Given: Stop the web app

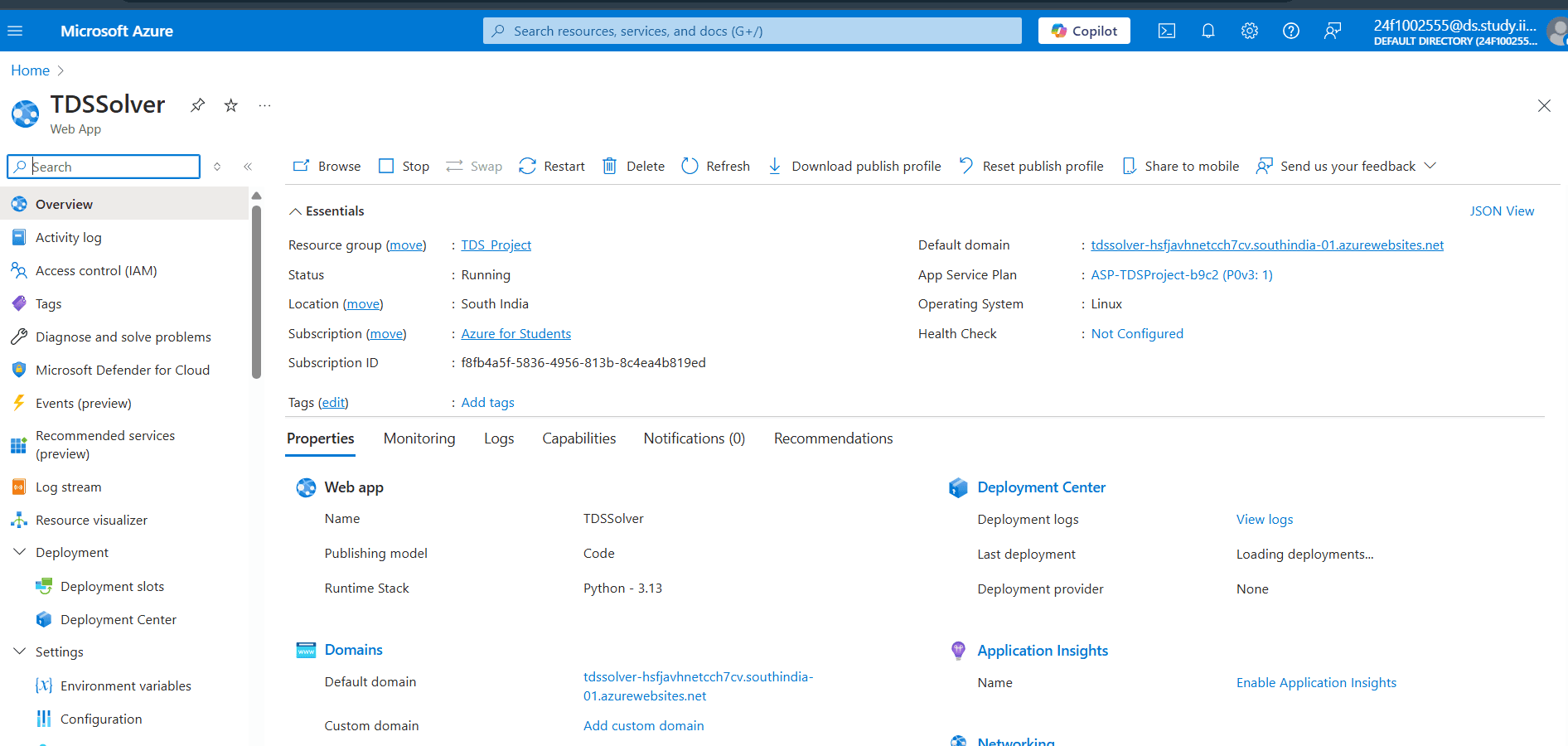Looking at the screenshot, I should pos(404,166).
